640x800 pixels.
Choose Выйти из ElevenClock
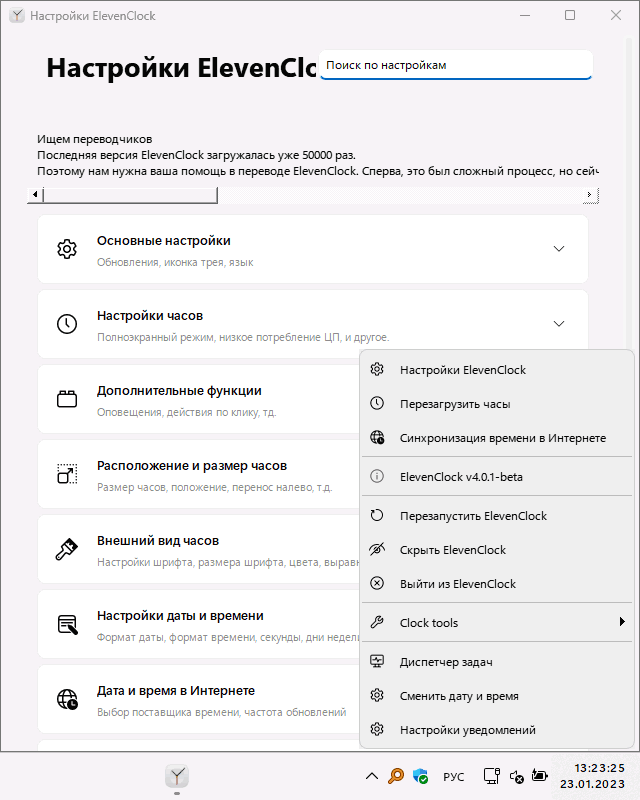(x=497, y=584)
